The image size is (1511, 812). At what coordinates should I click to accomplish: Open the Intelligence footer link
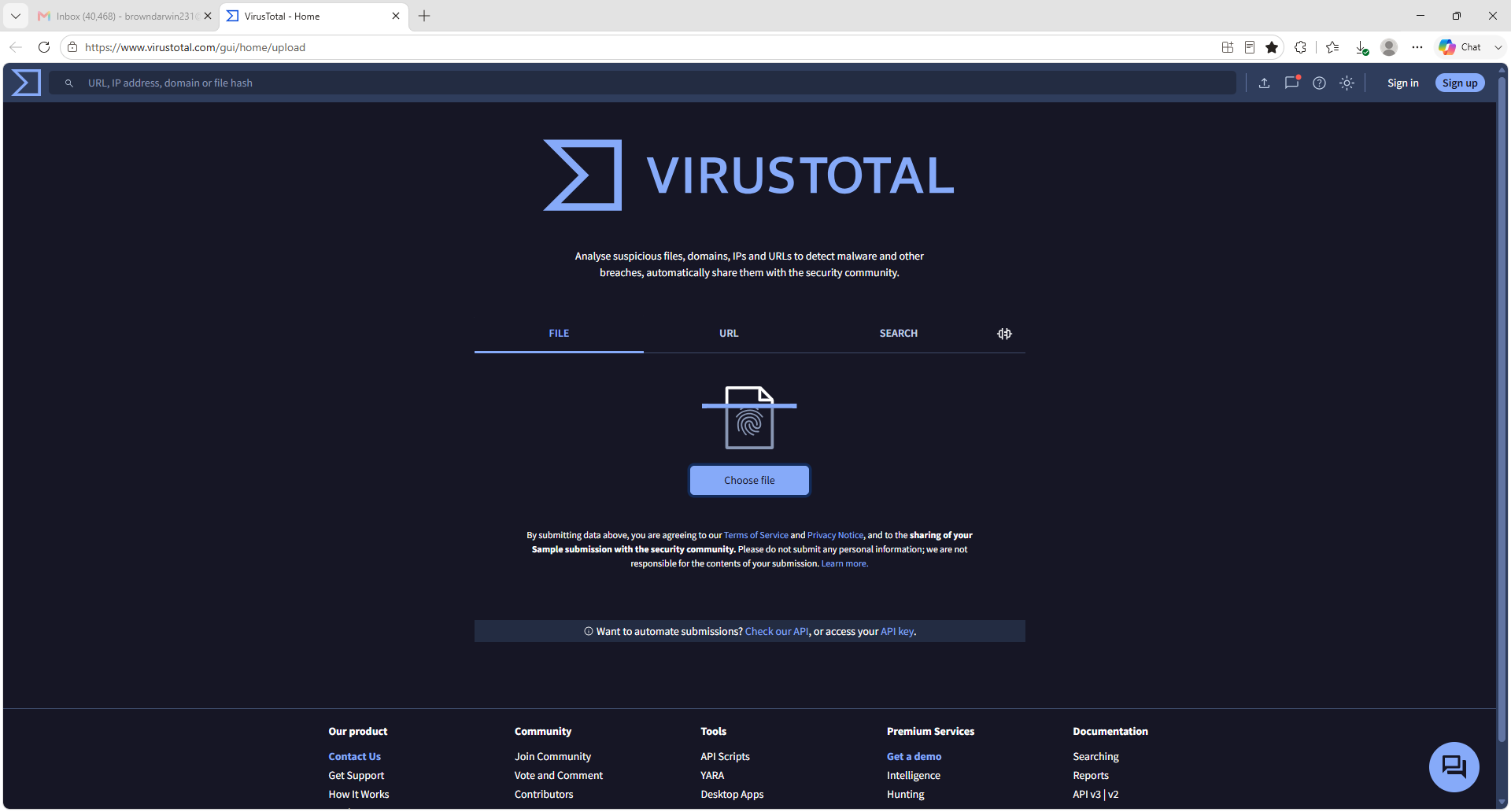[913, 775]
